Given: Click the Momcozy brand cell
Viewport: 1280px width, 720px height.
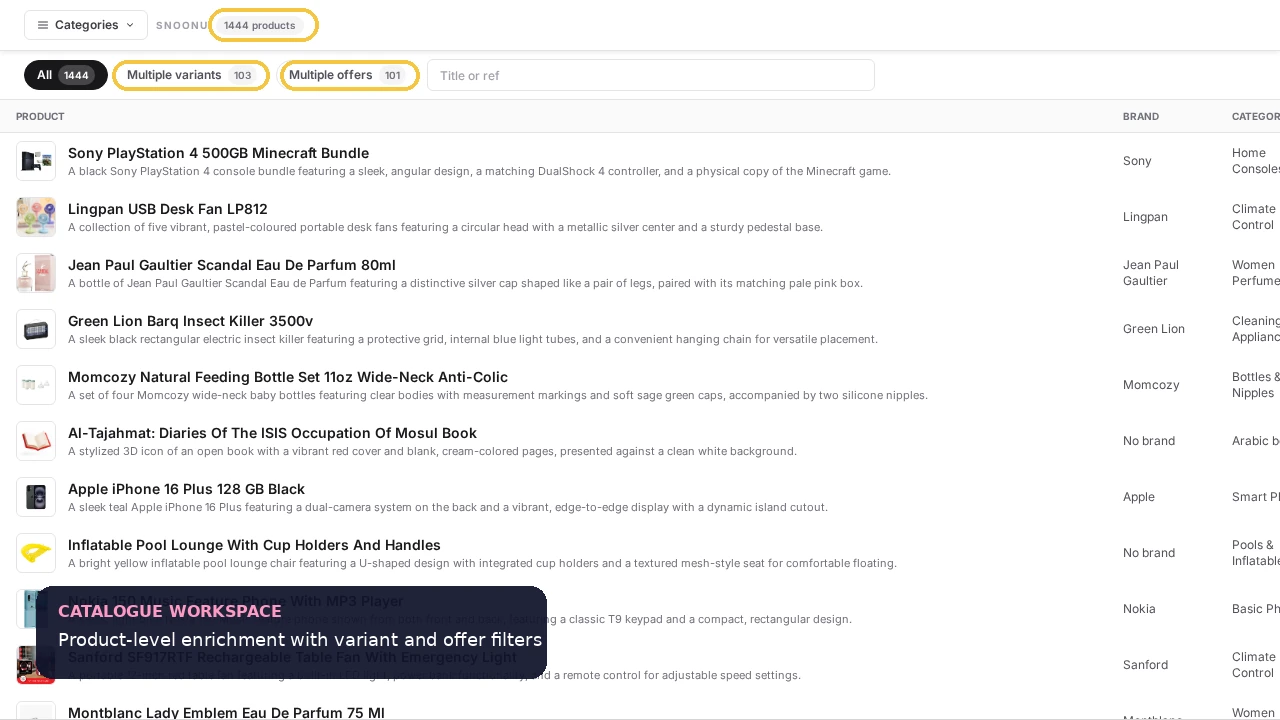Looking at the screenshot, I should coord(1151,385).
